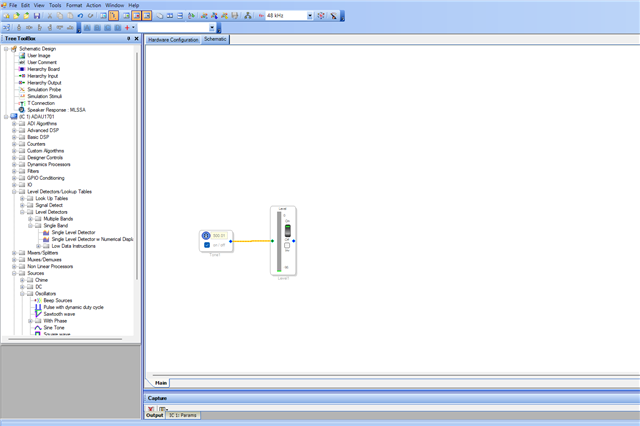
Task: Click the Tree ToolBox horizontal scrollbar
Action: (x=65, y=339)
